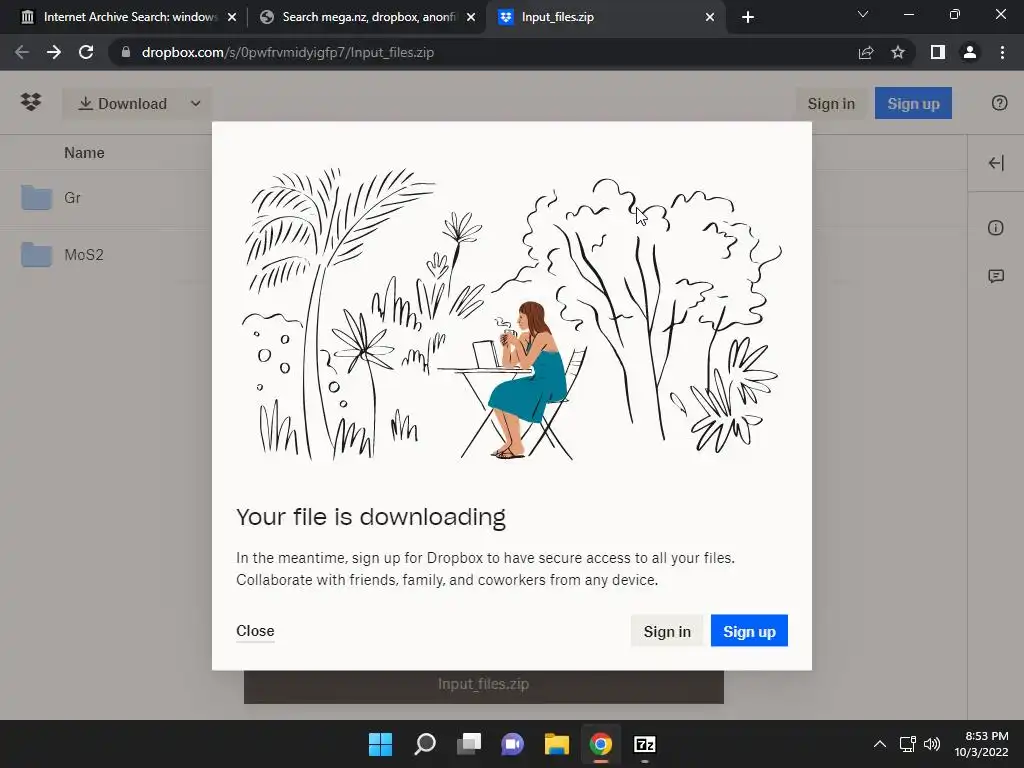Close the downloading dialog
The image size is (1024, 768).
click(x=255, y=631)
